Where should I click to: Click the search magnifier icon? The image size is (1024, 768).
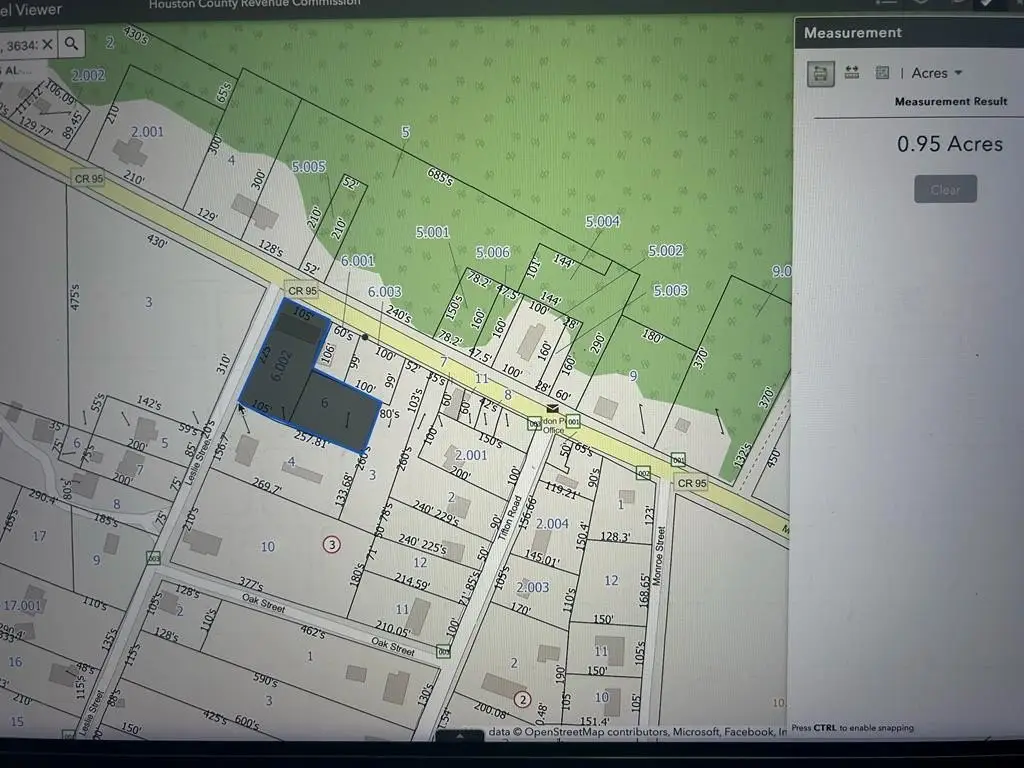click(x=72, y=43)
